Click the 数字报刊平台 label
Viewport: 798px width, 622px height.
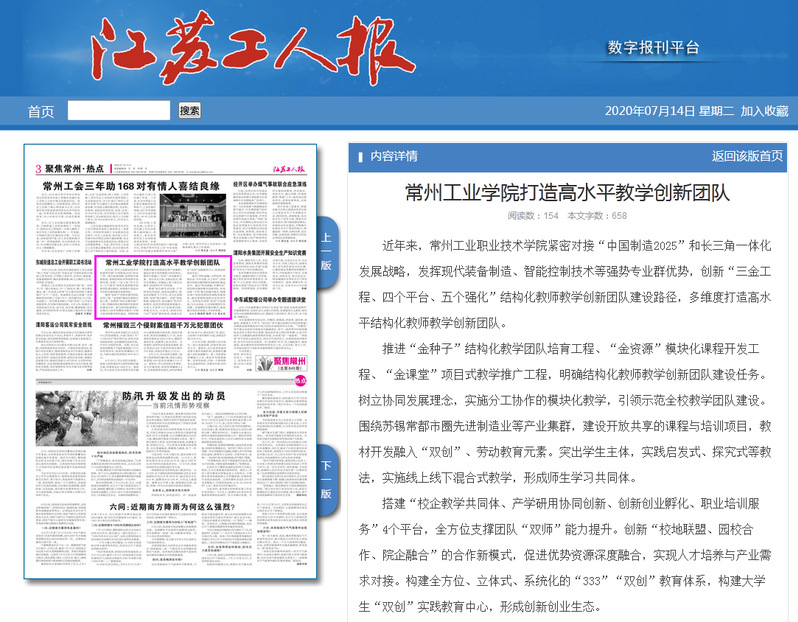[x=654, y=48]
